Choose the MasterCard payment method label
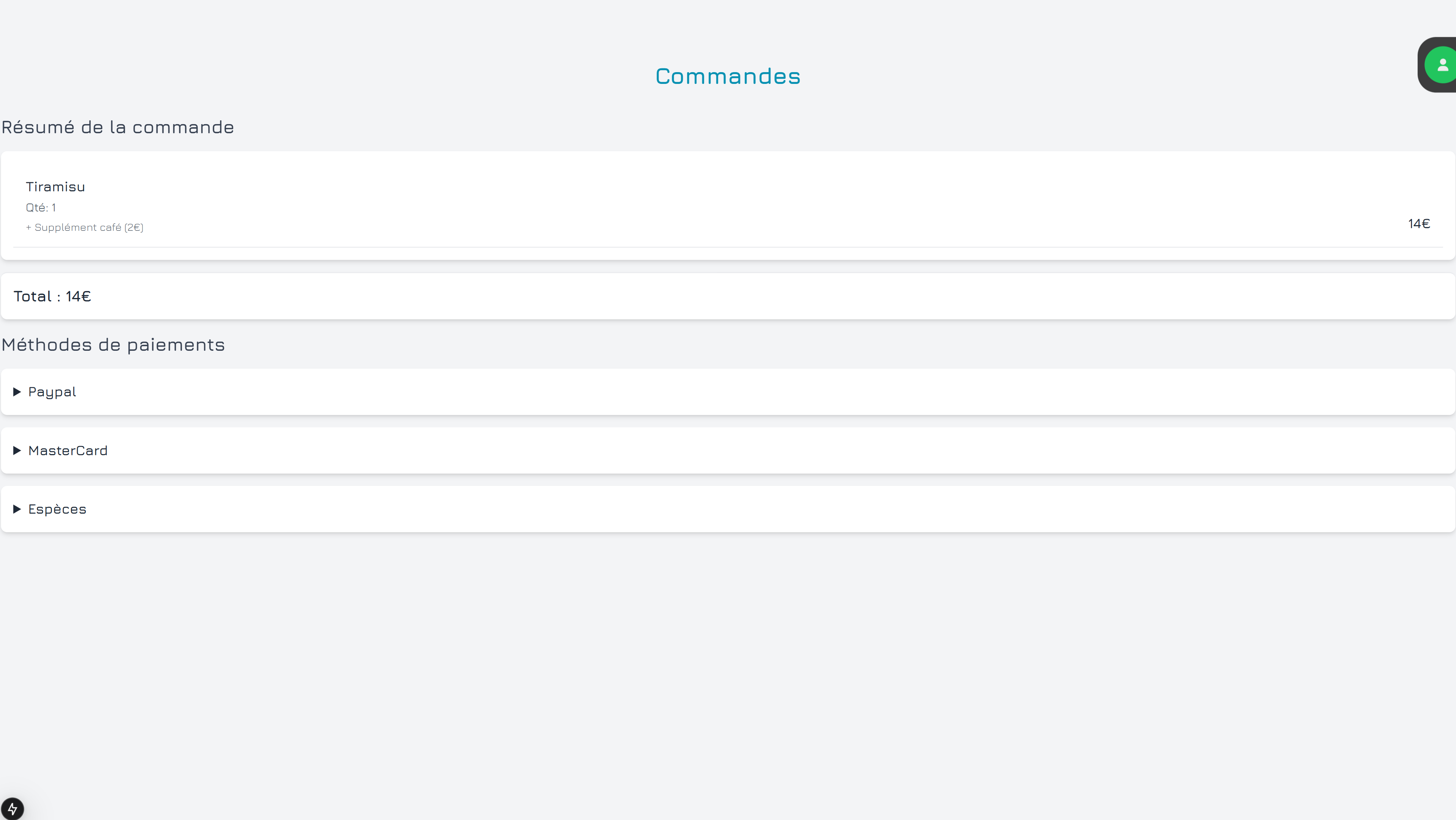1456x820 pixels. click(68, 450)
